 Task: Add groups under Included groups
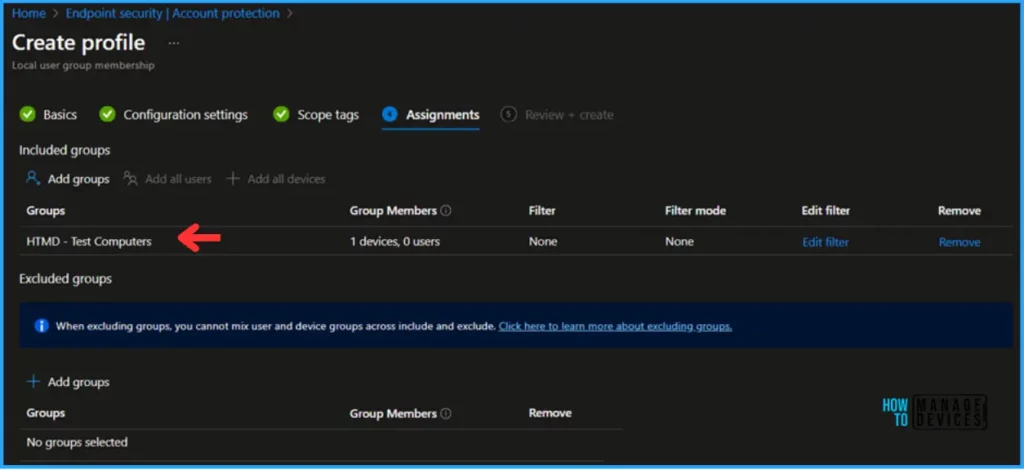click(78, 179)
